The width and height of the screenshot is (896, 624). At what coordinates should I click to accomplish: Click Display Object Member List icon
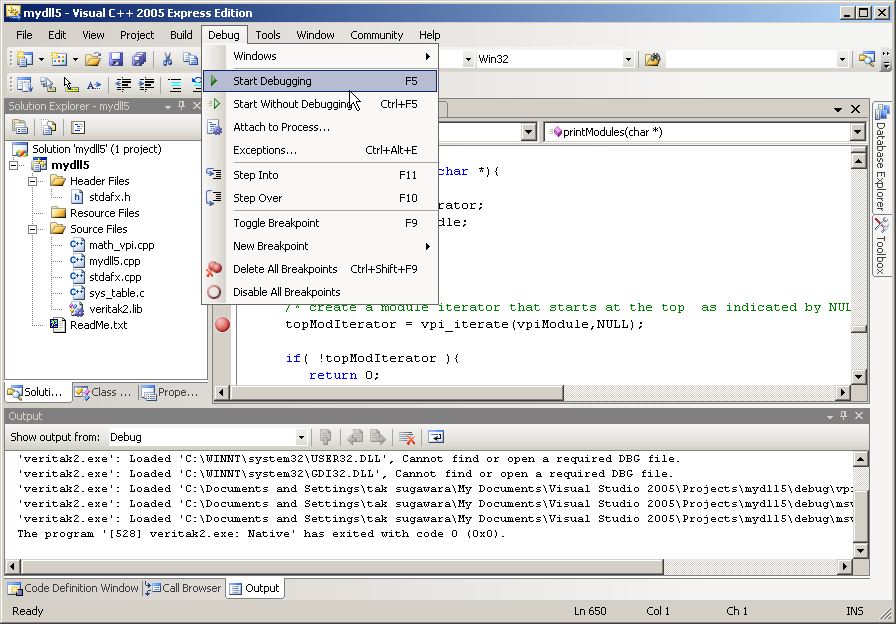(25, 85)
